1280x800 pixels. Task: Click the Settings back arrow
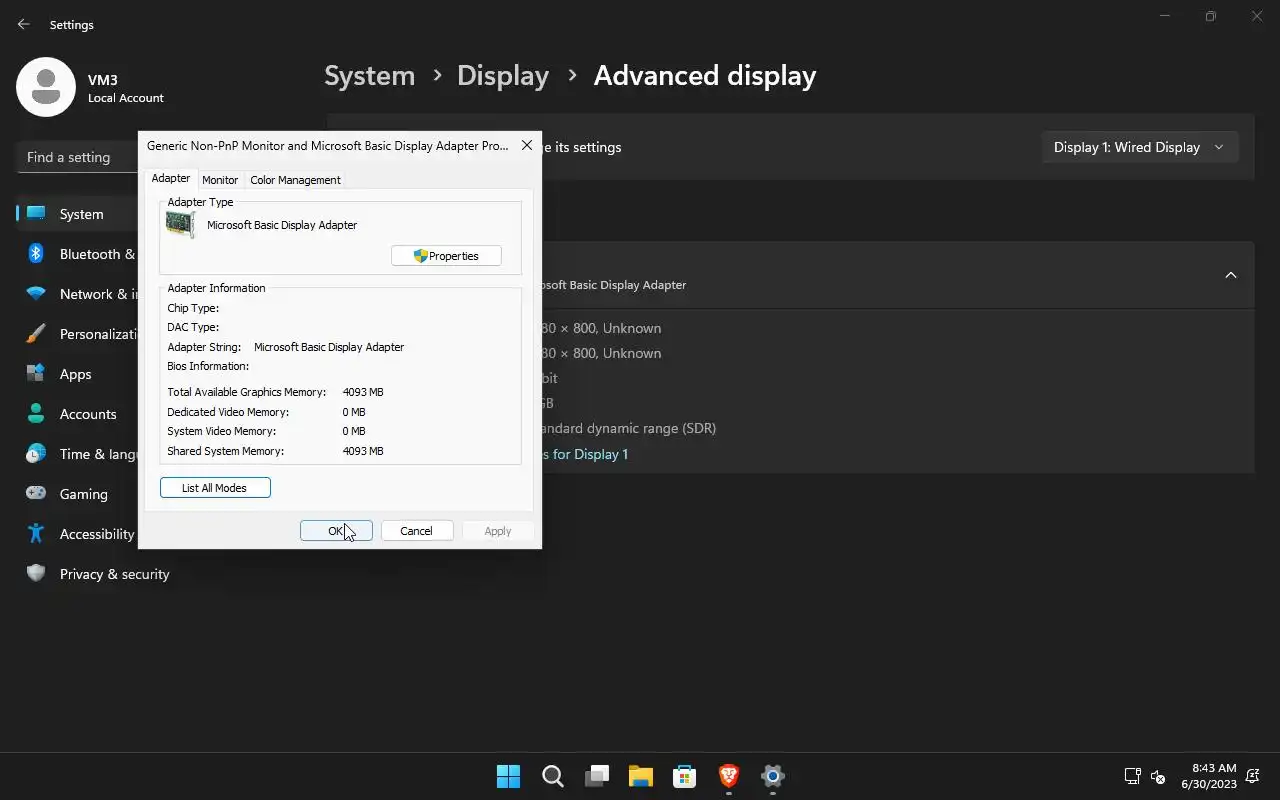(23, 24)
